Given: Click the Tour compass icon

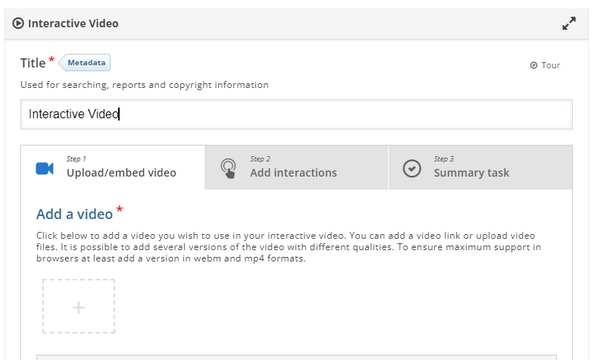Looking at the screenshot, I should pyautogui.click(x=533, y=65).
